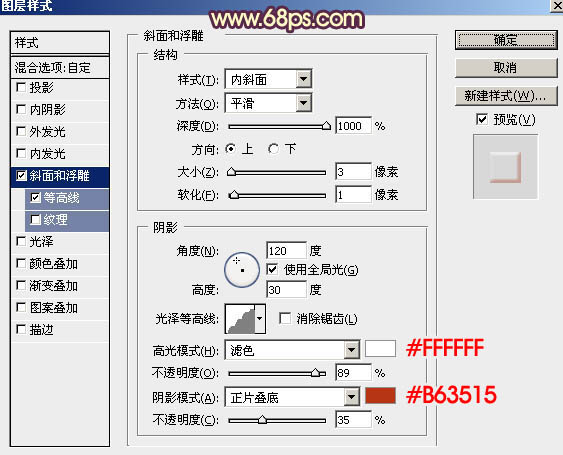563x455 pixels.
Task: Enable 消除锯齿 anti-alias checkbox
Action: tap(285, 318)
